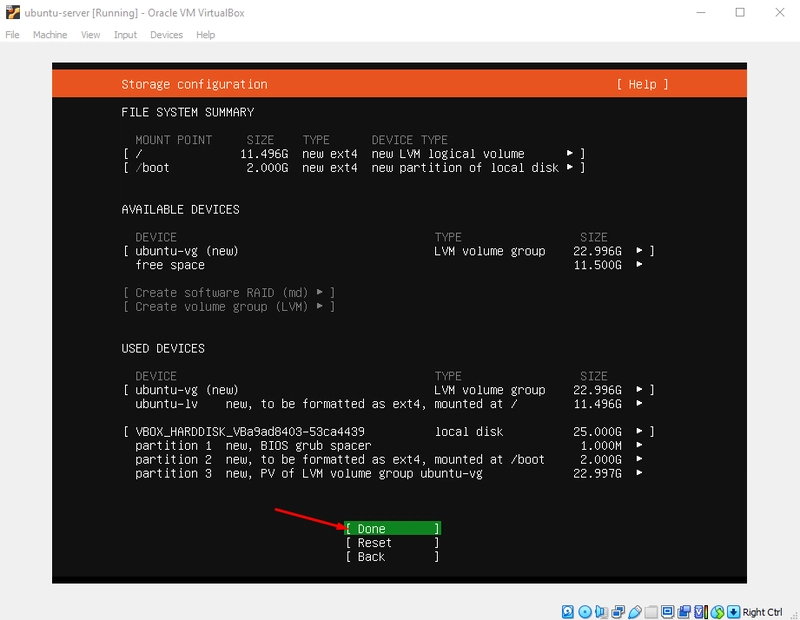The image size is (800, 620).
Task: Select the highlighted Done button
Action: coord(392,529)
